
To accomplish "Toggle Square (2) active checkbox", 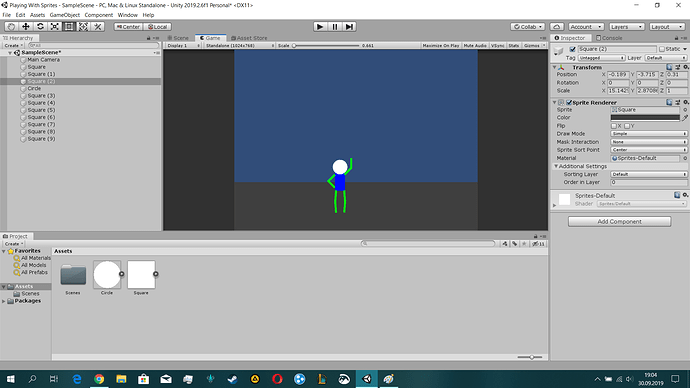I will pos(573,49).
